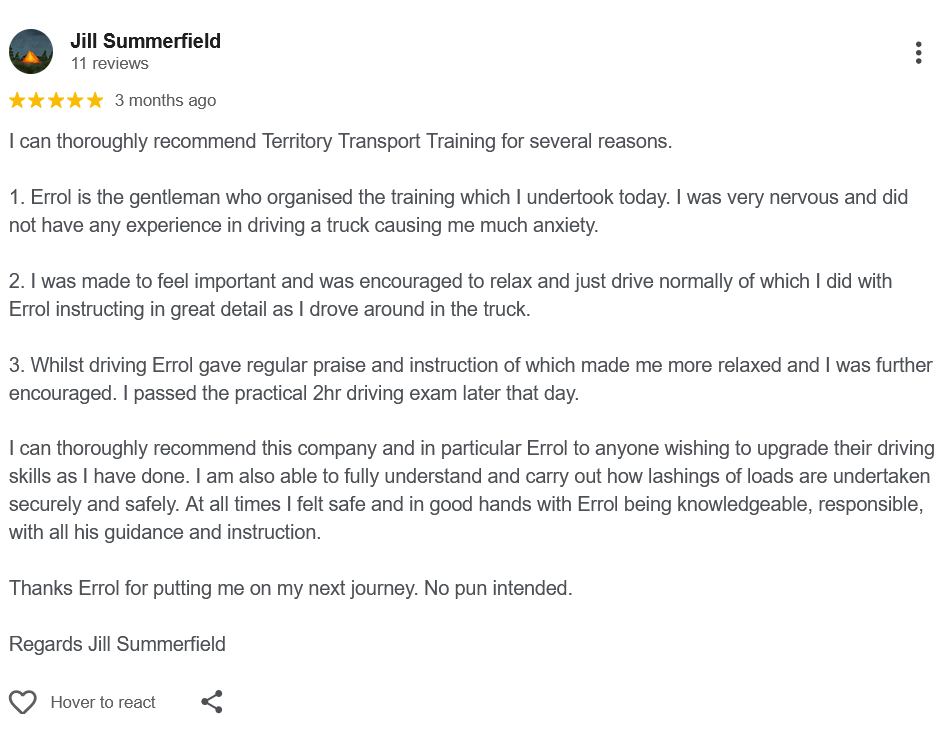Click the heart react icon
The width and height of the screenshot is (948, 743).
tap(23, 702)
